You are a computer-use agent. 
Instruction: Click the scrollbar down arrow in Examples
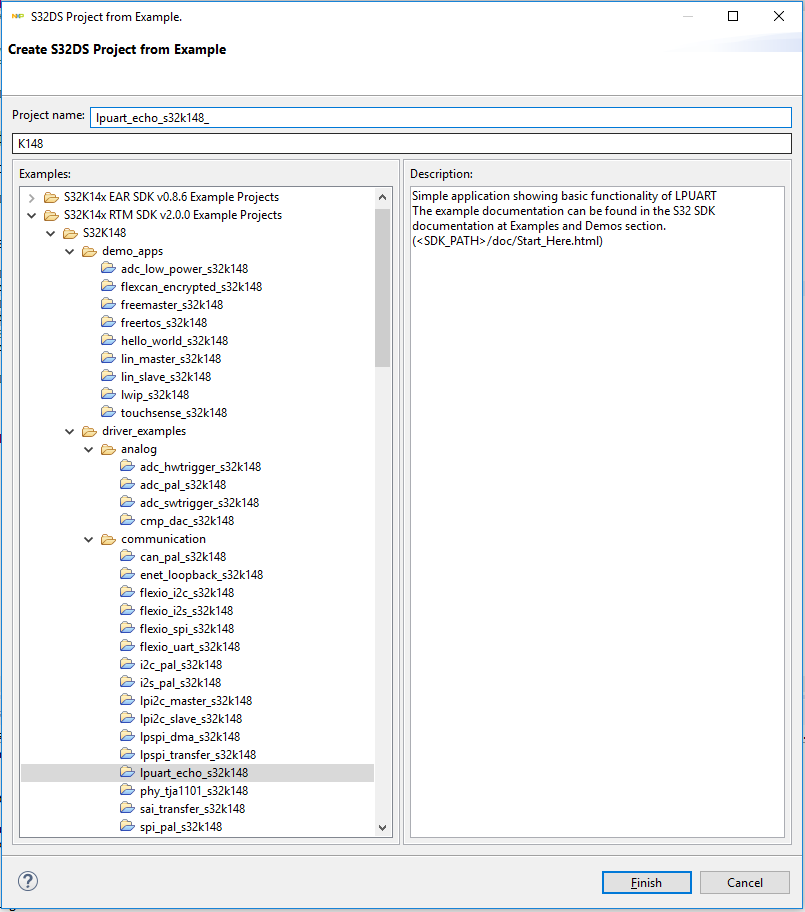(382, 827)
